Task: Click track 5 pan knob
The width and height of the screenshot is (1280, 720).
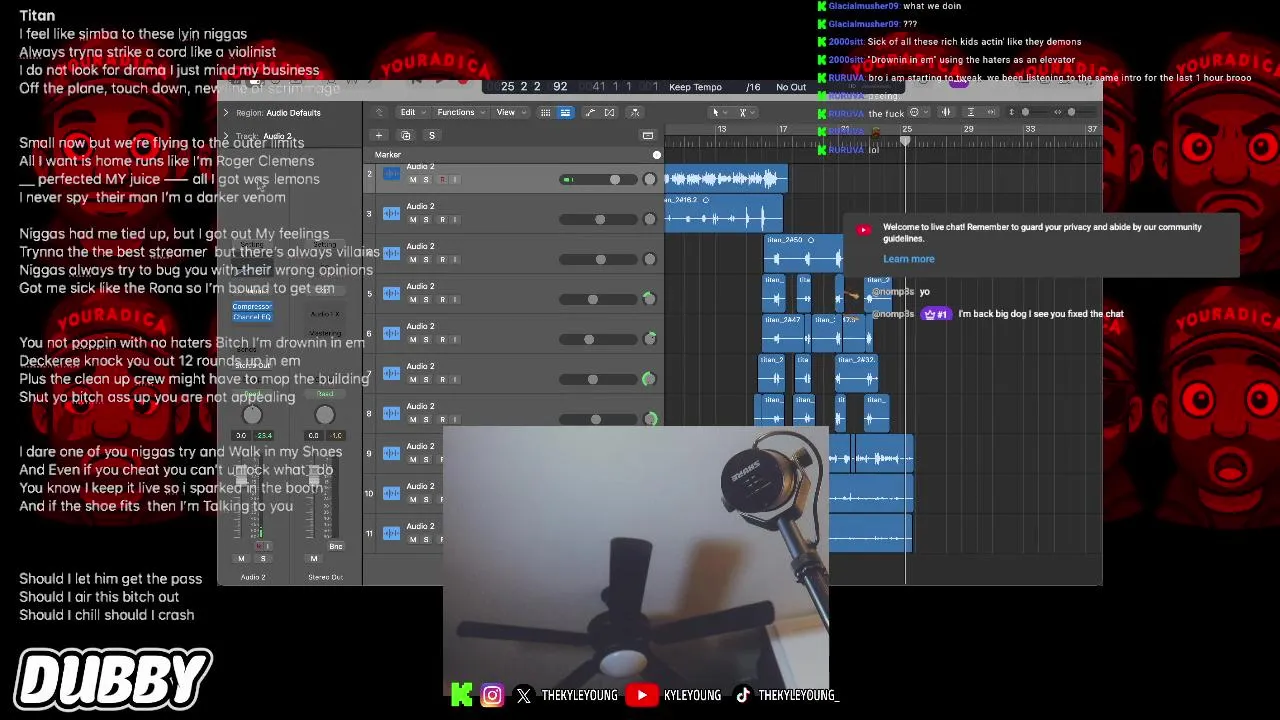Action: coord(649,299)
